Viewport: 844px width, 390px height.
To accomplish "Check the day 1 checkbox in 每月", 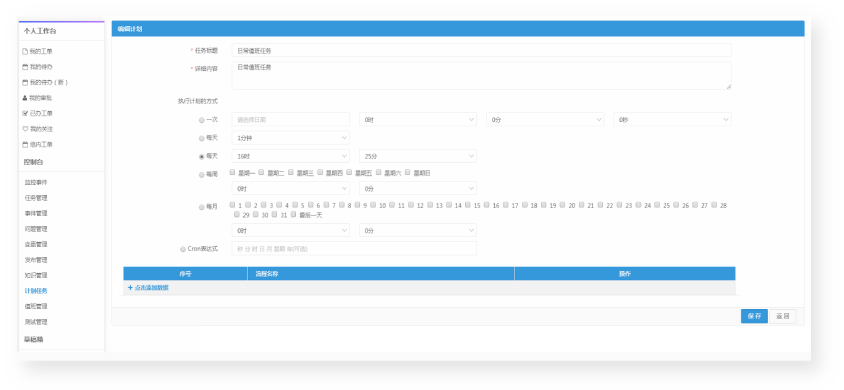I will [x=233, y=205].
